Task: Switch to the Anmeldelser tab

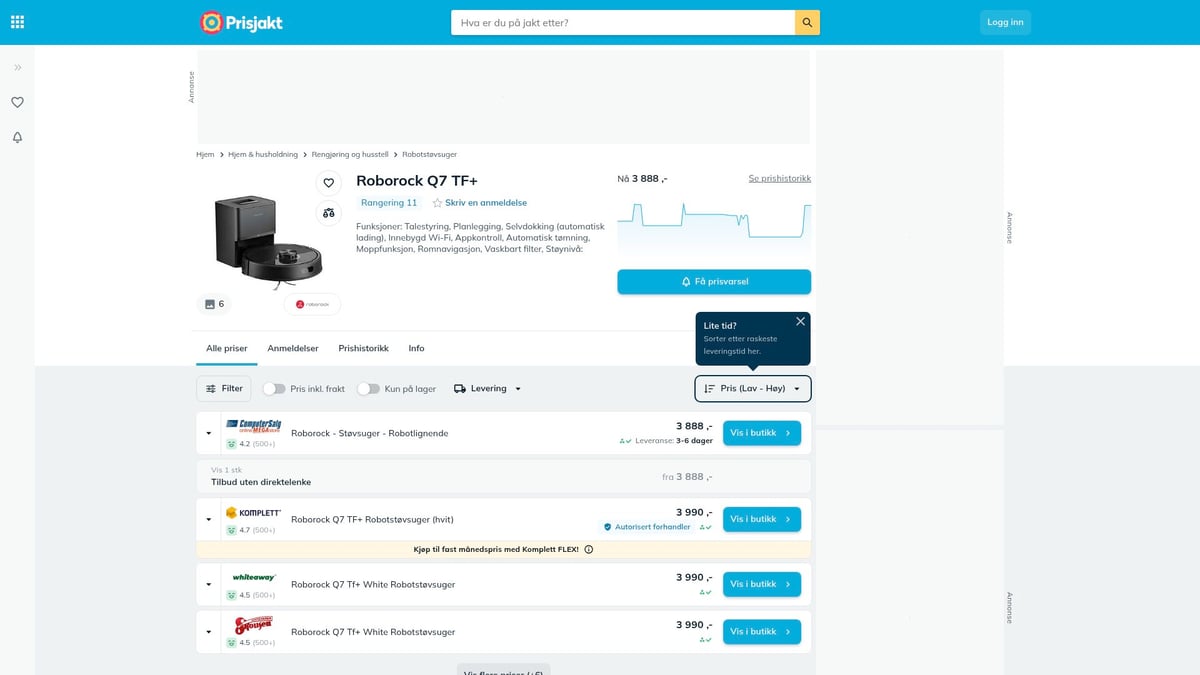Action: (293, 348)
